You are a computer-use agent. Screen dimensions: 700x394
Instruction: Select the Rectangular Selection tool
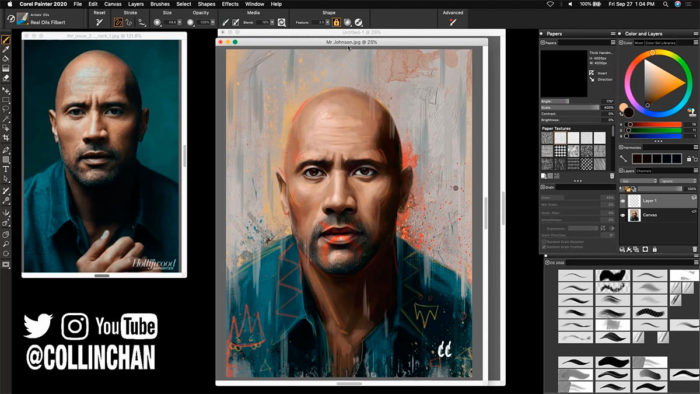click(6, 100)
